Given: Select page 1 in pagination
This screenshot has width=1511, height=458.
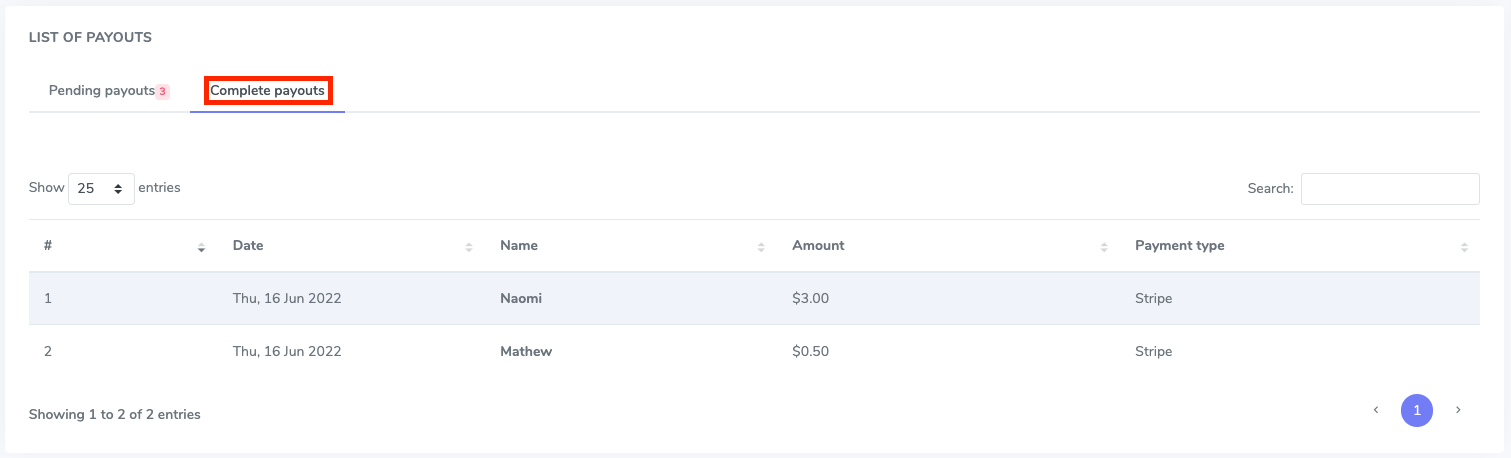Looking at the screenshot, I should click(1417, 410).
